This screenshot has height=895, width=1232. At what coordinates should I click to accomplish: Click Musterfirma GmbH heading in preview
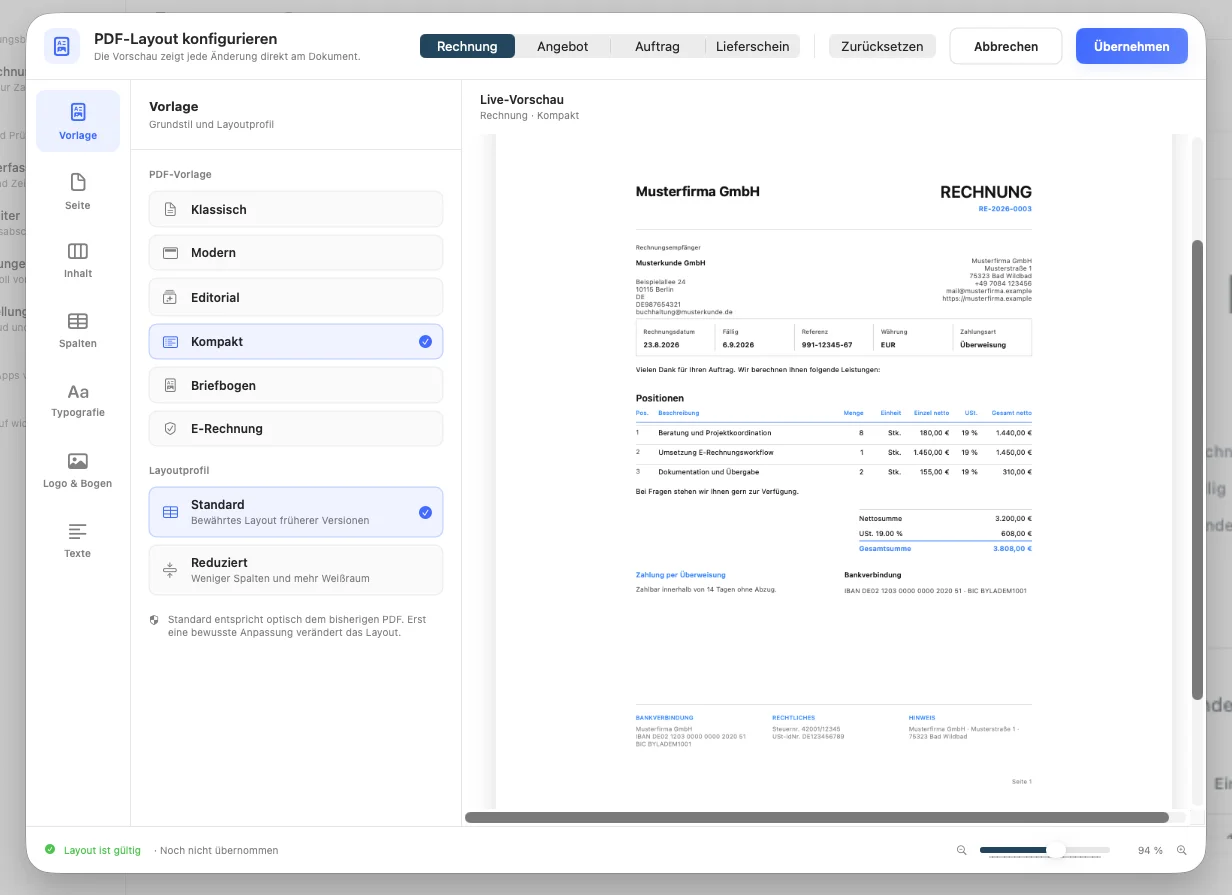[698, 191]
